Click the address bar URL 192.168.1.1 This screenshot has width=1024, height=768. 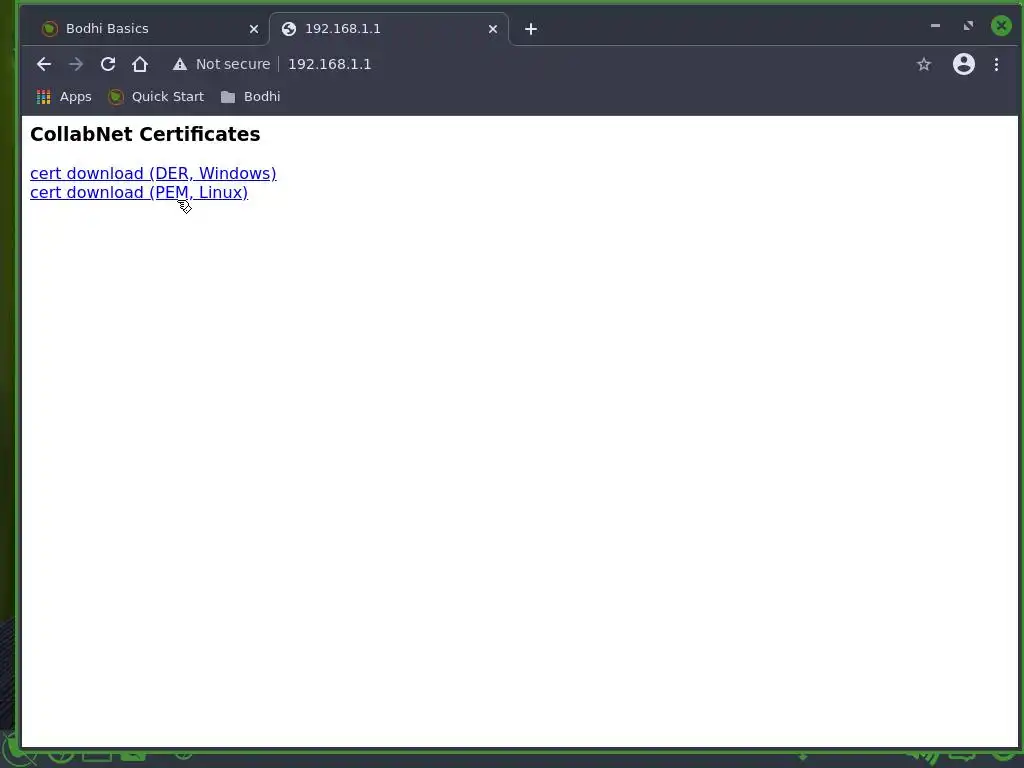click(x=329, y=64)
